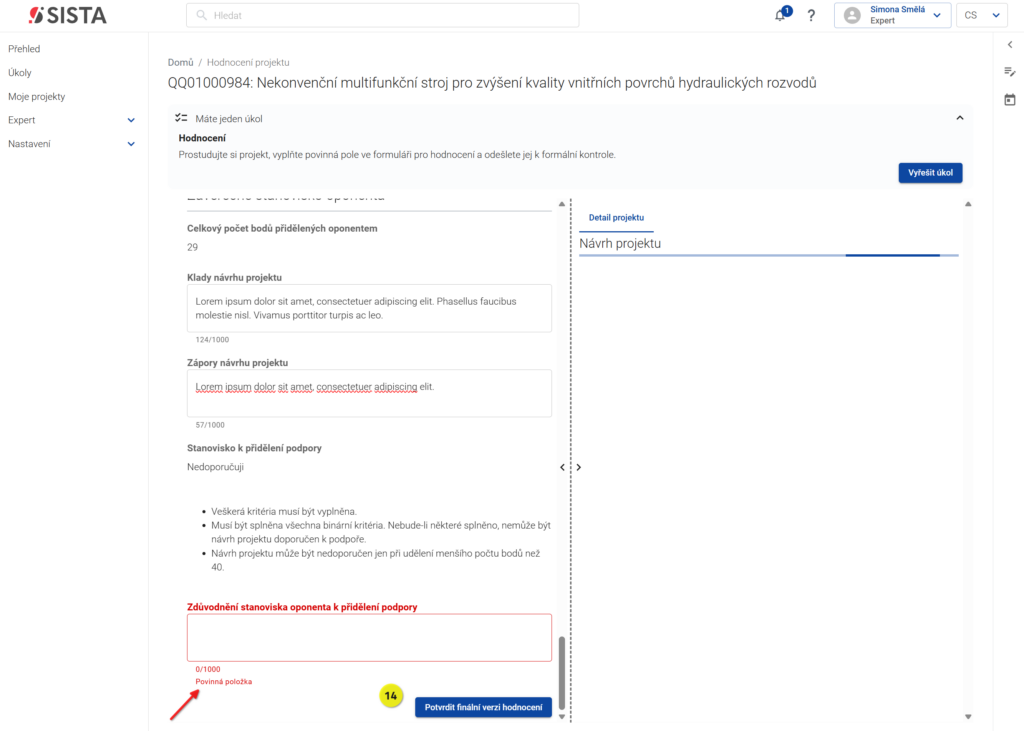This screenshot has height=731, width=1024.
Task: Click the SISTA logo
Action: [67, 15]
